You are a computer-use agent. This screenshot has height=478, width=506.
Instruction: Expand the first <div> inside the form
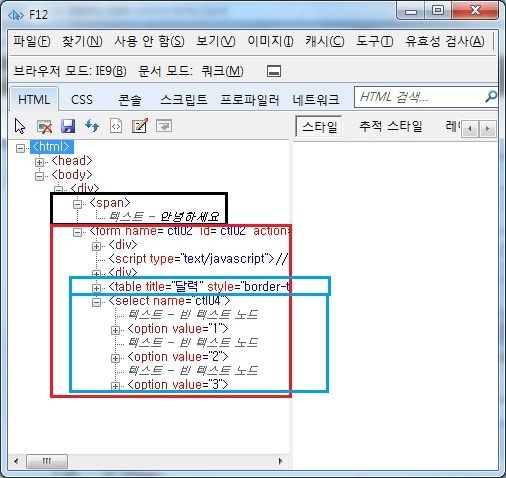[x=96, y=246]
